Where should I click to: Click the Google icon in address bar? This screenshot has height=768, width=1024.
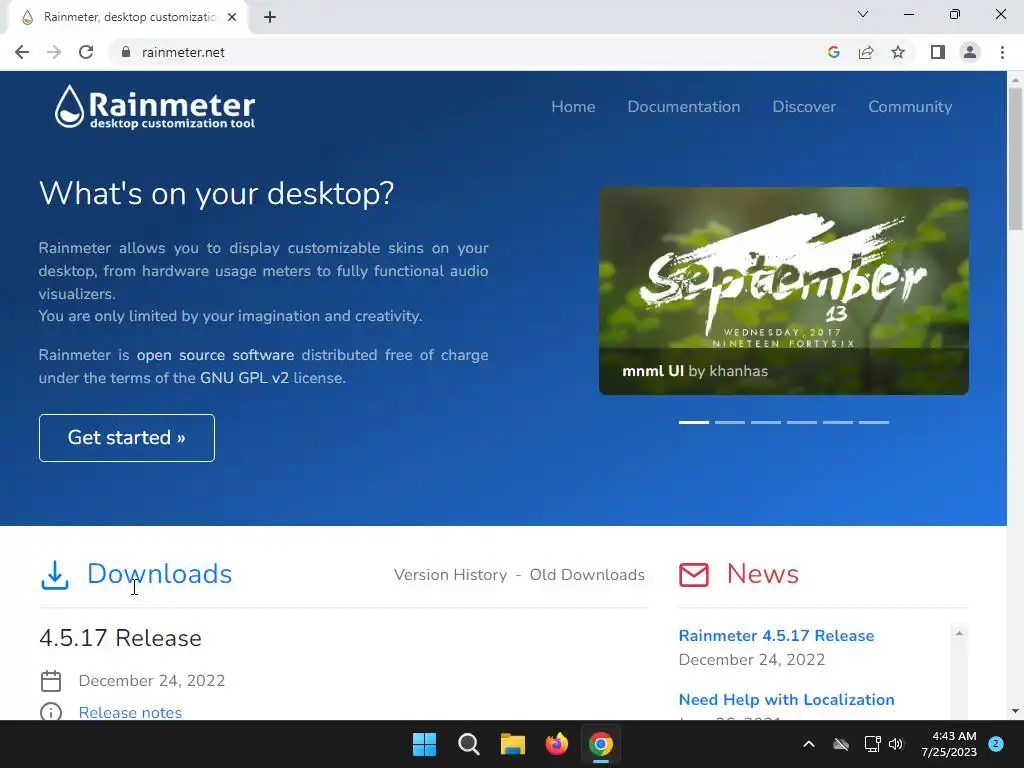coord(833,52)
